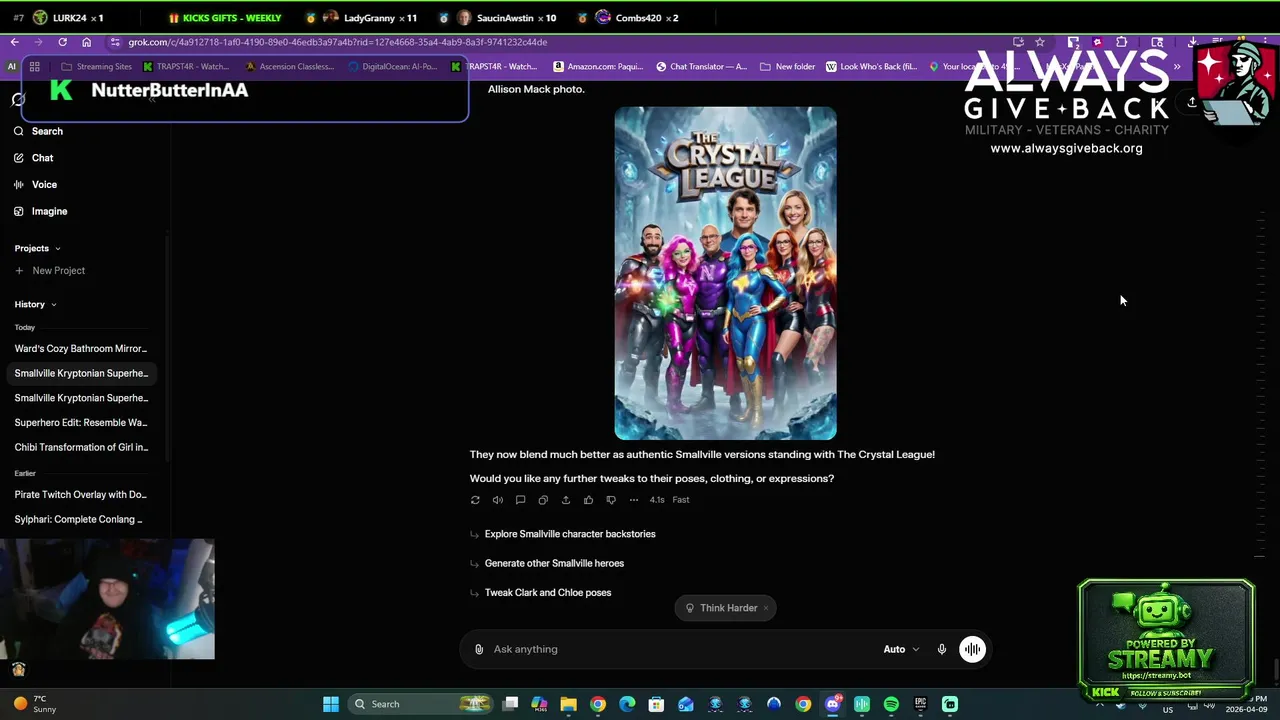Image resolution: width=1280 pixels, height=720 pixels.
Task: Collapse the History section
Action: (35, 304)
